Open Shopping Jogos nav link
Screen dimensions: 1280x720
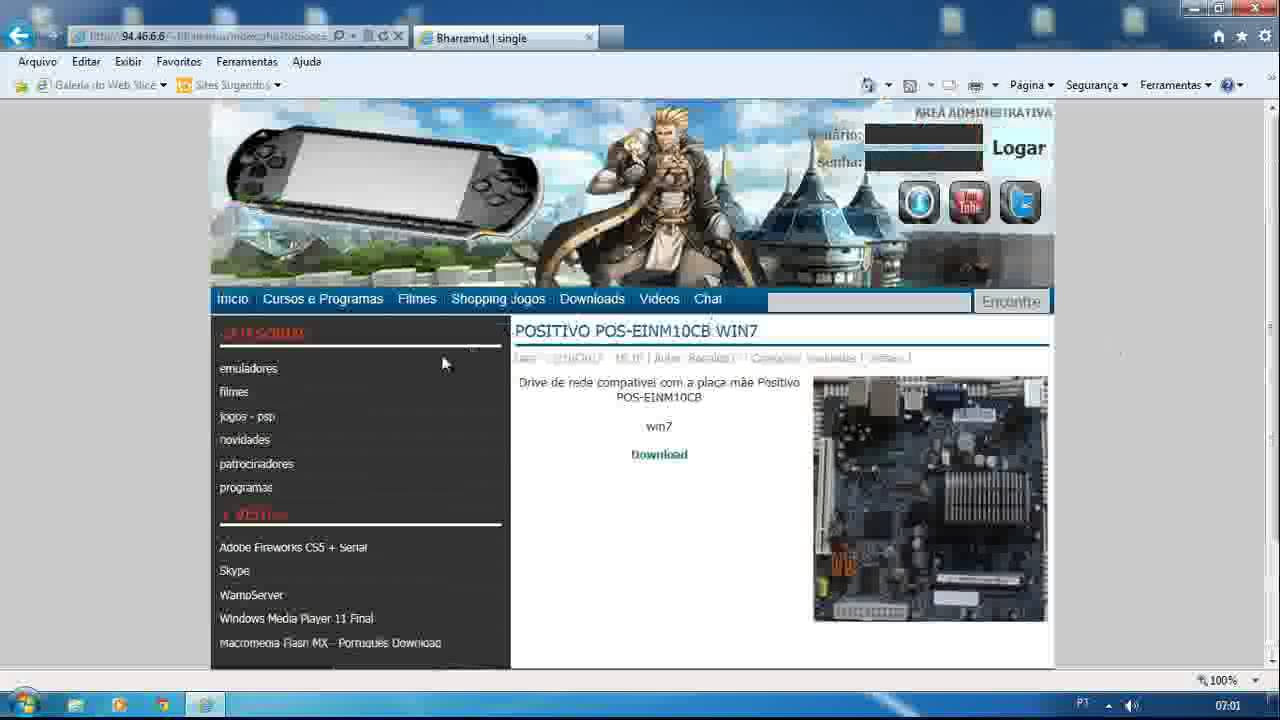[498, 299]
